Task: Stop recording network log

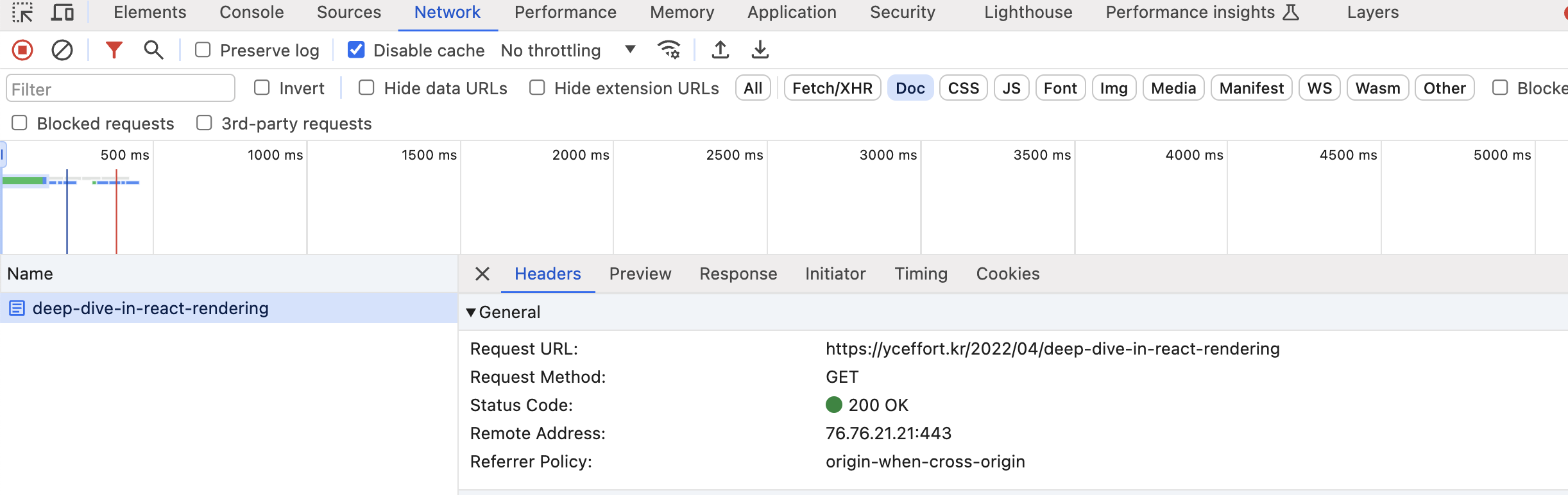Action: tap(22, 50)
